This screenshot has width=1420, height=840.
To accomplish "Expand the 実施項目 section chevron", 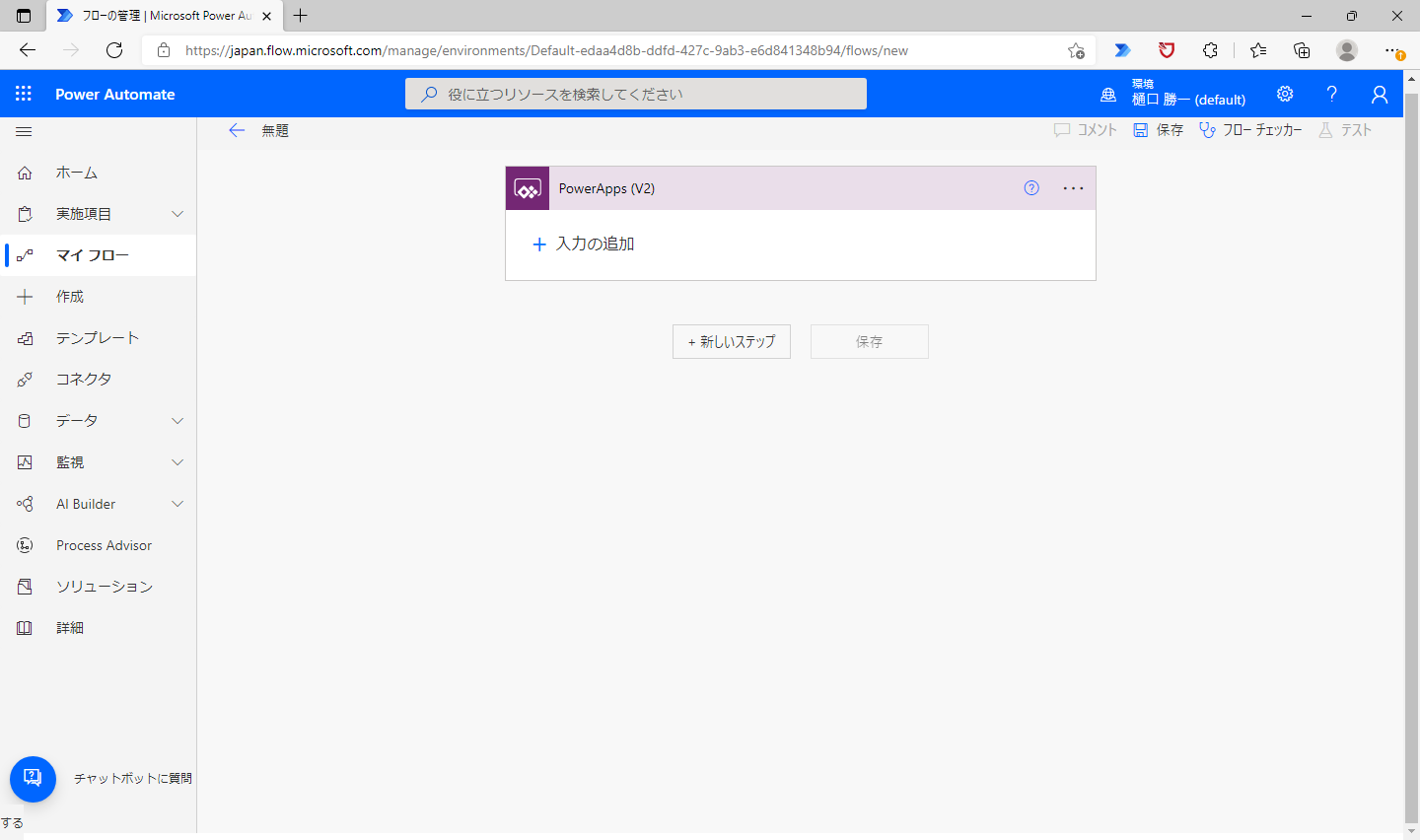I will 177,214.
